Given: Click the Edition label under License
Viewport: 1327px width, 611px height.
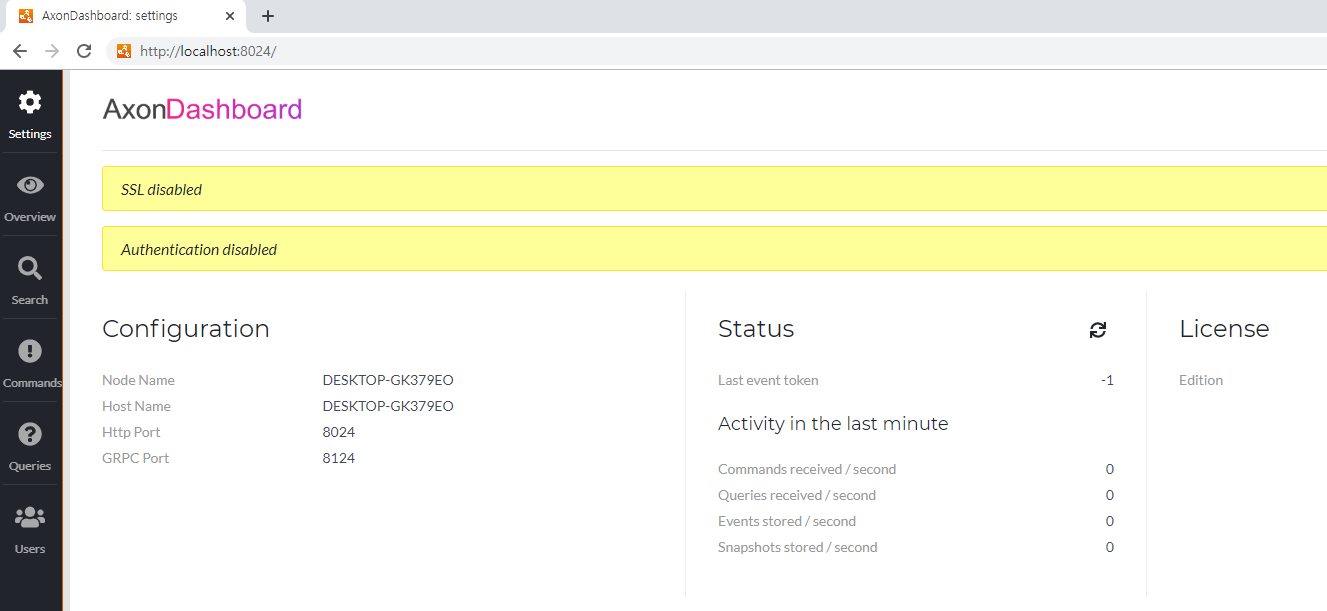Looking at the screenshot, I should coord(1201,380).
